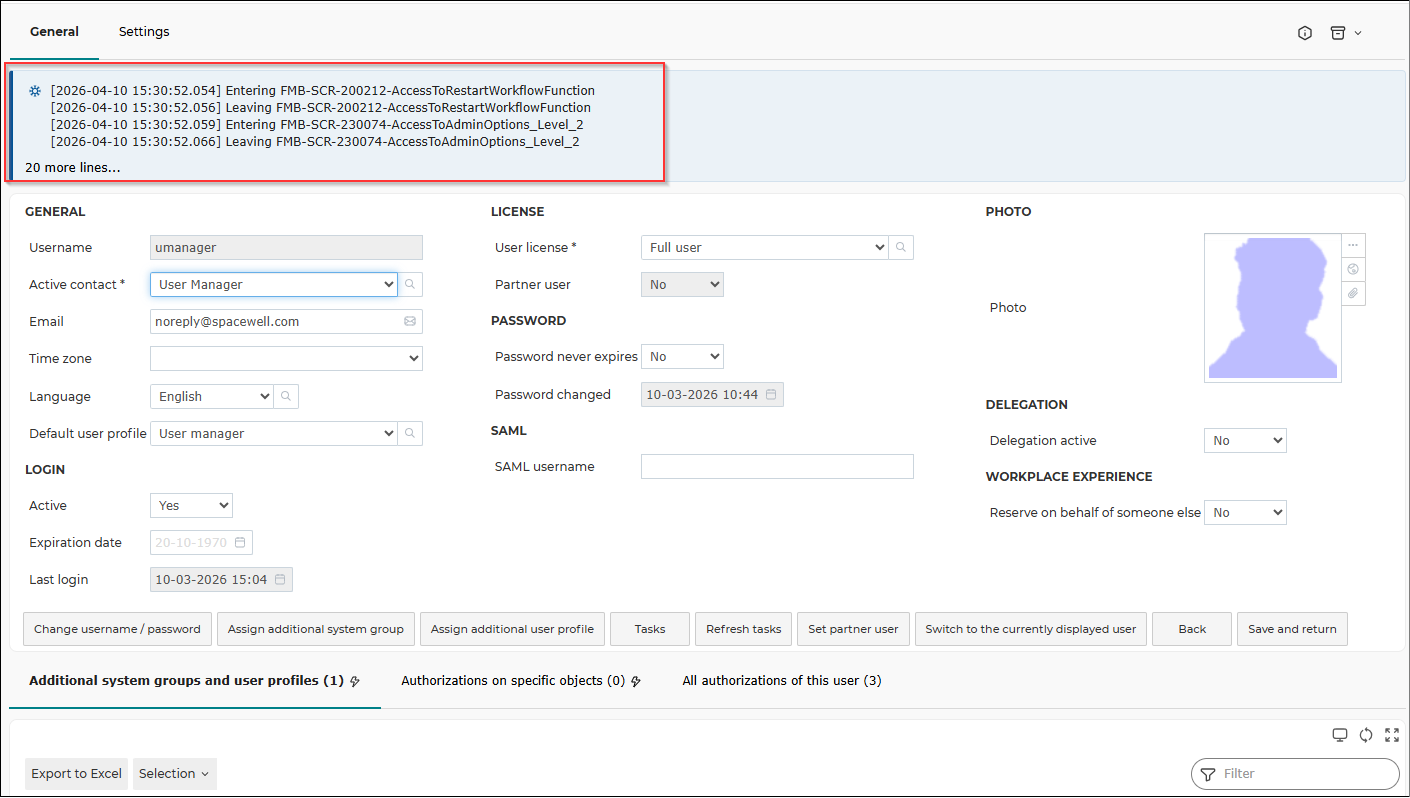Click the attachment paperclip icon by photo
Viewport: 1410px width, 798px height.
(1353, 293)
